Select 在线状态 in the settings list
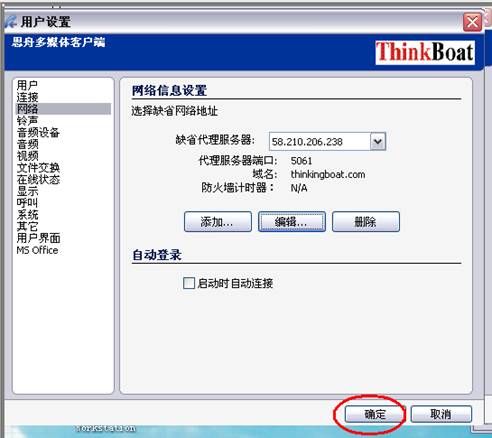 tap(38, 179)
